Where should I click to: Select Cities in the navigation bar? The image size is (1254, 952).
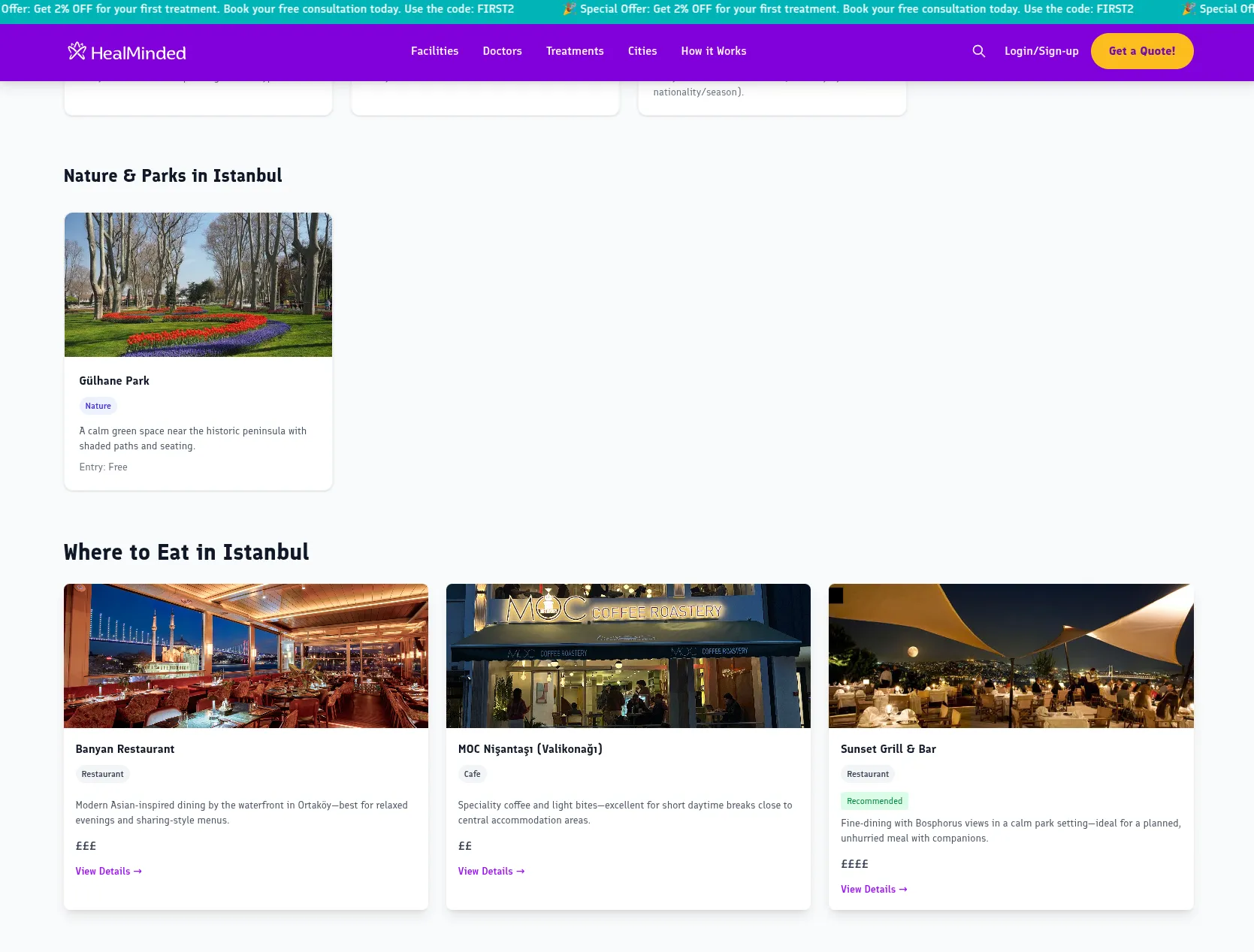(x=642, y=51)
